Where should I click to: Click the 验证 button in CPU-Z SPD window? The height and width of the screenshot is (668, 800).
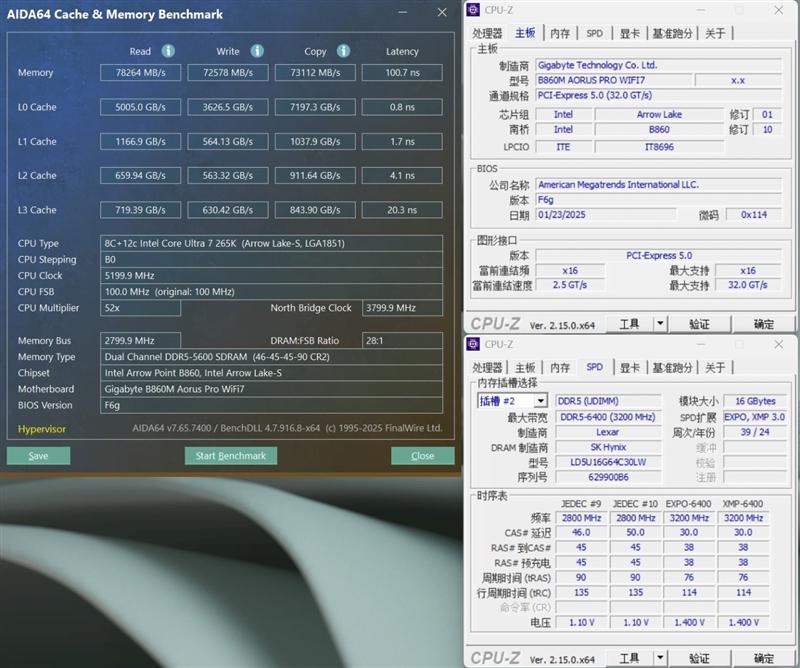(x=699, y=658)
